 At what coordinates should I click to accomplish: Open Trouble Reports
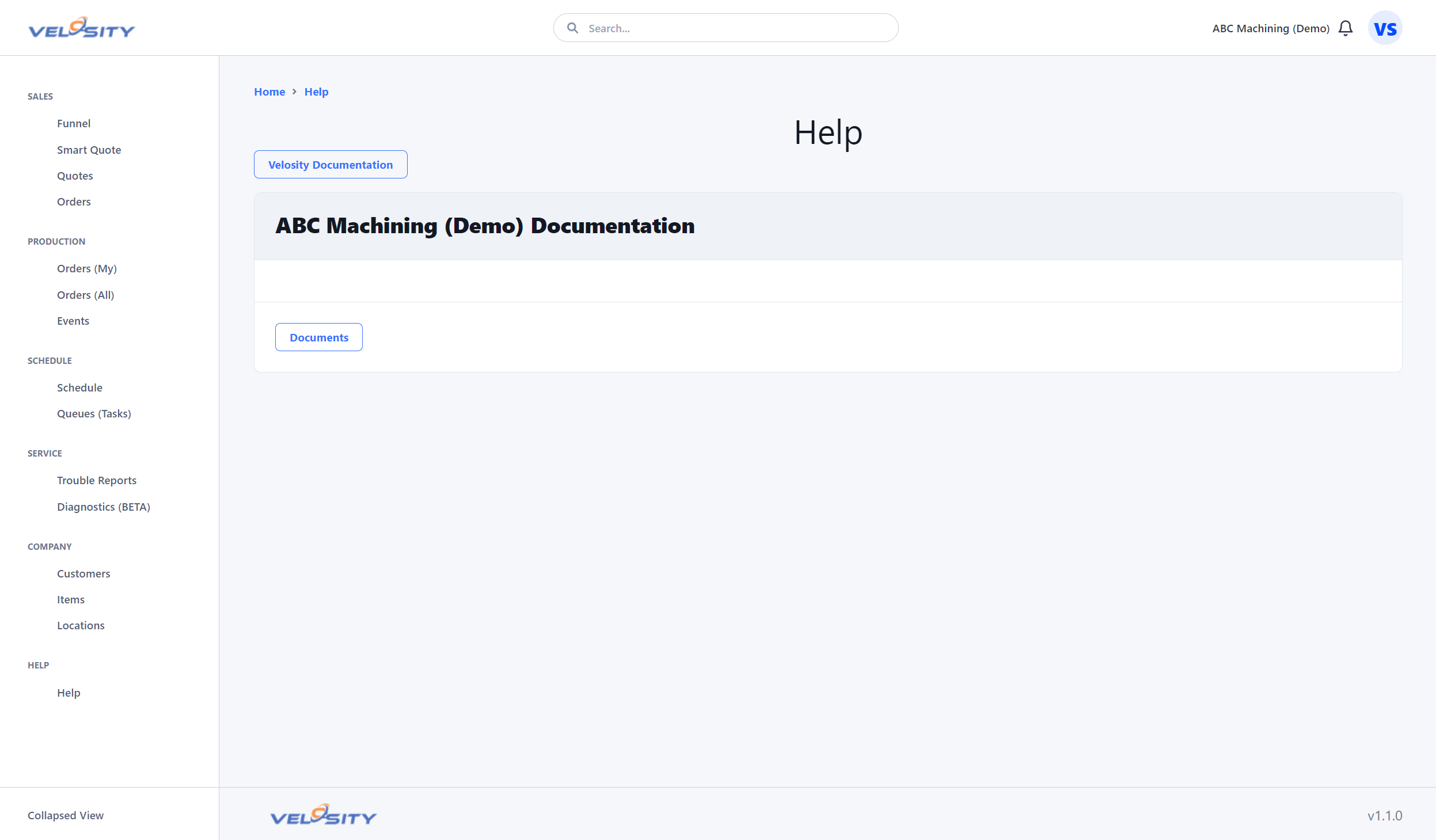tap(97, 481)
